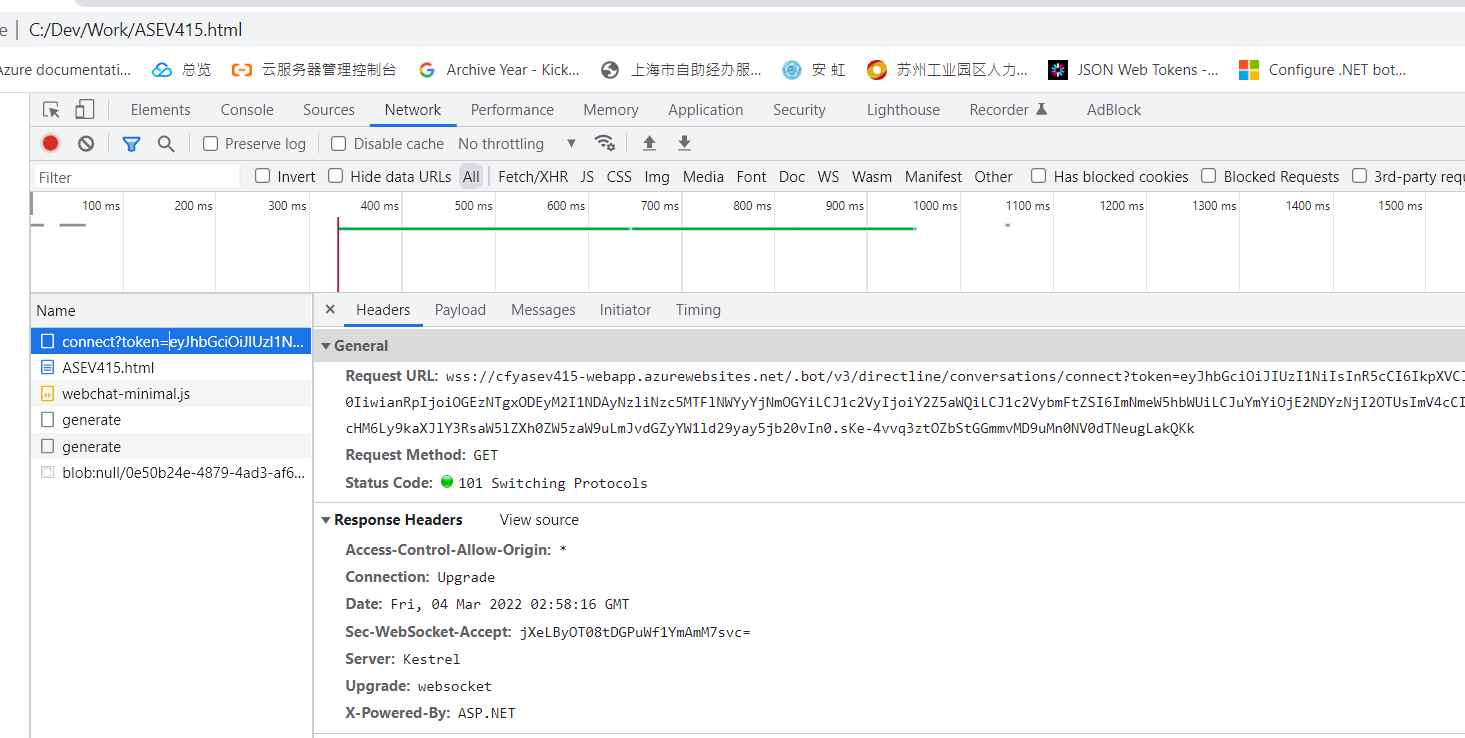Enable Preserve log
Screen dimensions: 1465x738
coord(209,143)
